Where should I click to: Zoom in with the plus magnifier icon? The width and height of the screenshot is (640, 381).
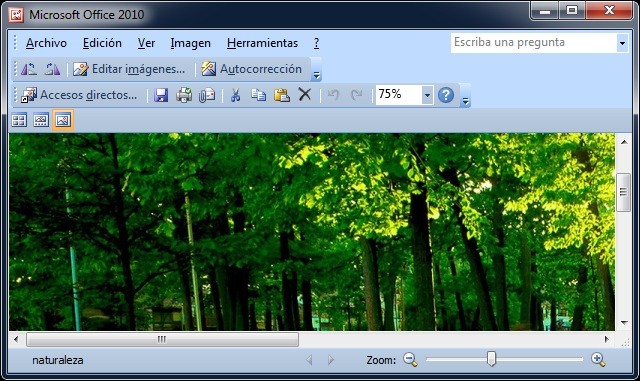[x=598, y=359]
